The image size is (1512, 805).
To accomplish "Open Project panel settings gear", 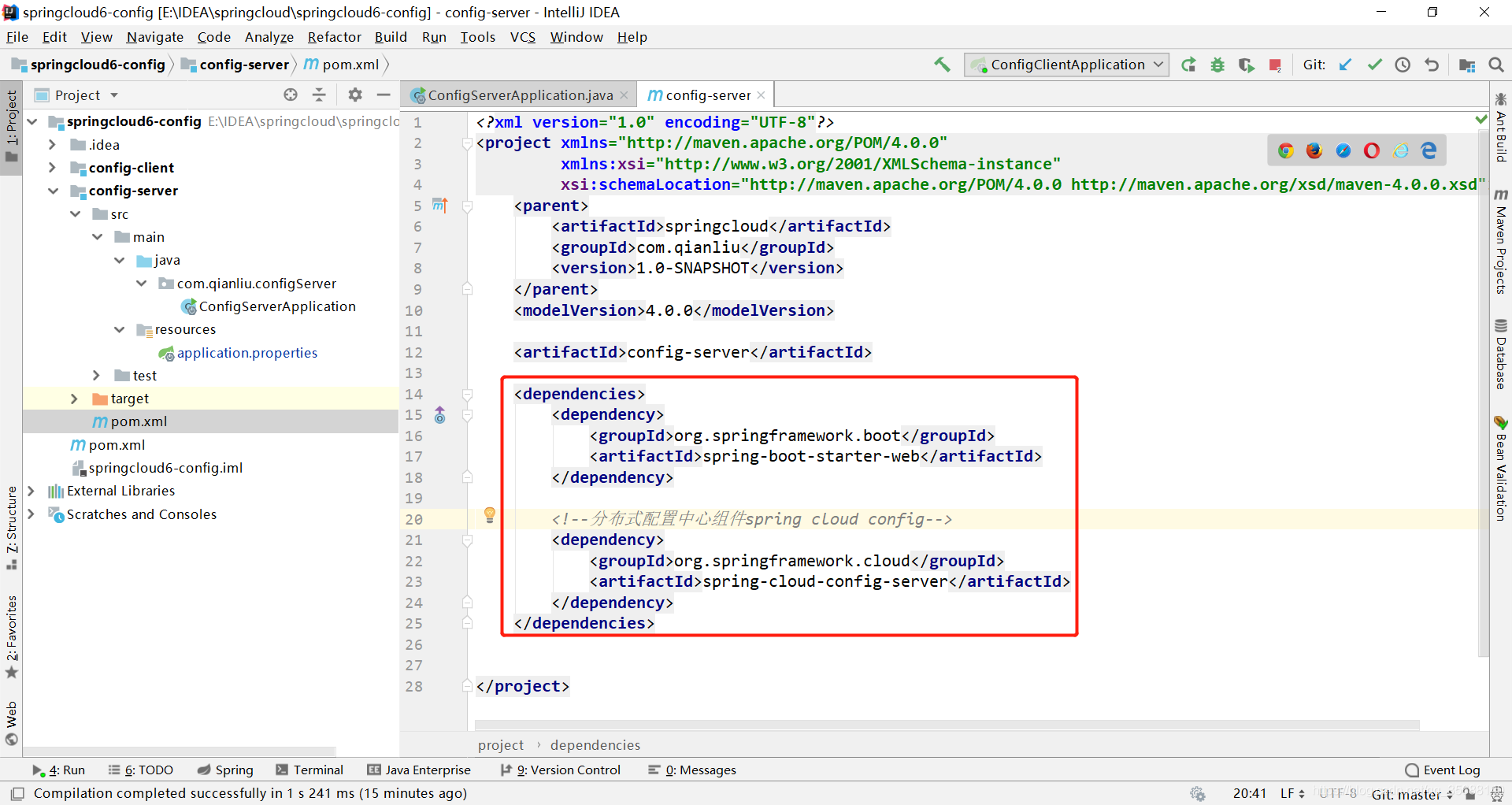I will click(x=355, y=95).
